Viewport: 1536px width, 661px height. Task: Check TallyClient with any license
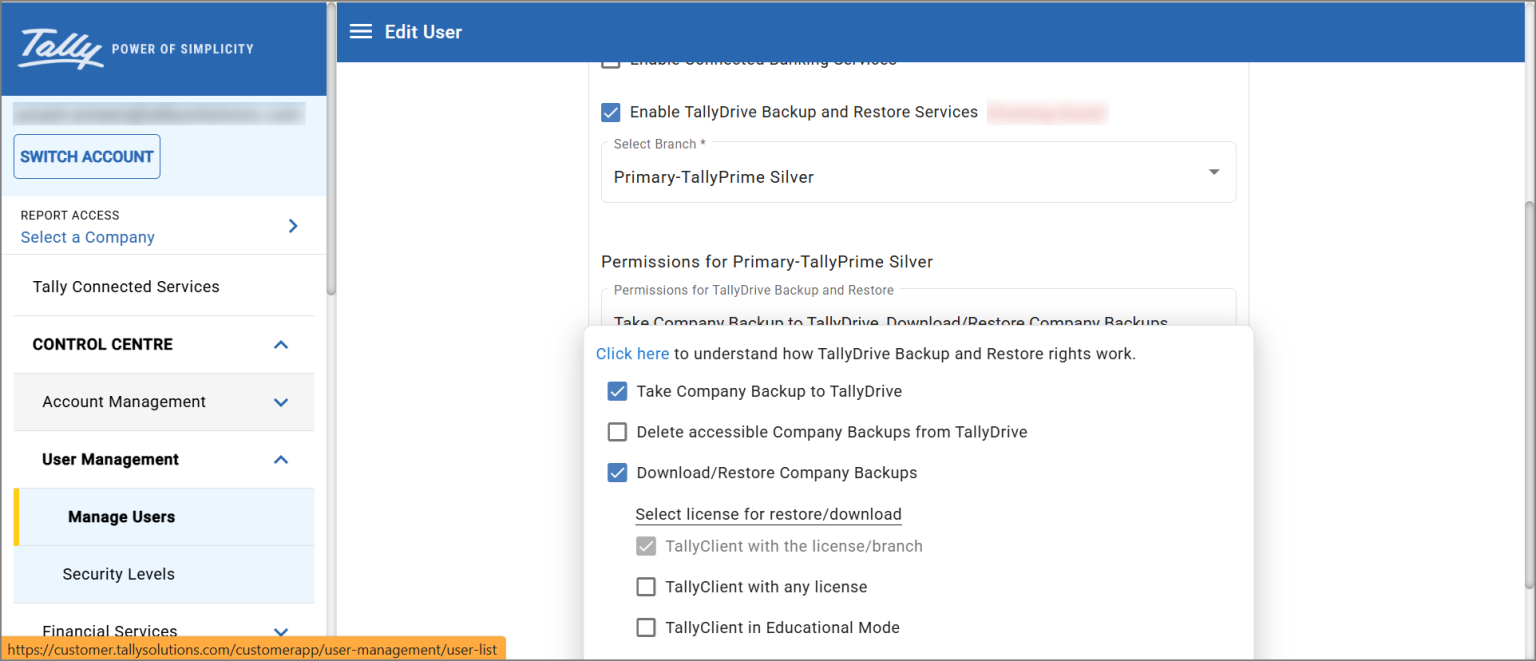[x=647, y=587]
